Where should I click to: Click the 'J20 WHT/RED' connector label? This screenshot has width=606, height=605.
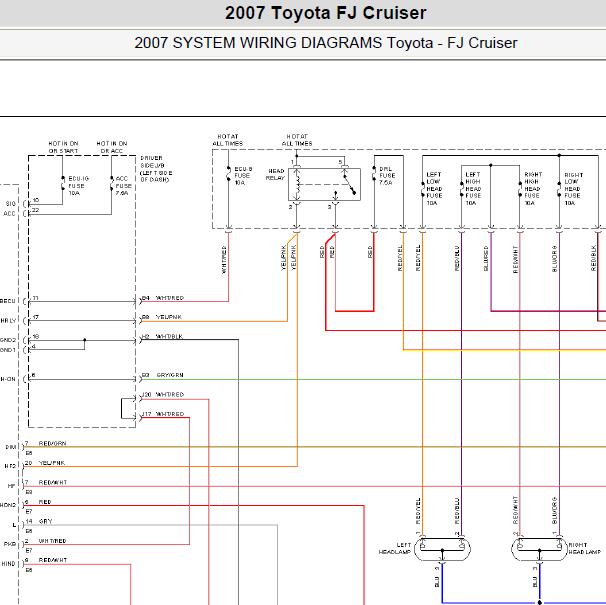pos(163,395)
